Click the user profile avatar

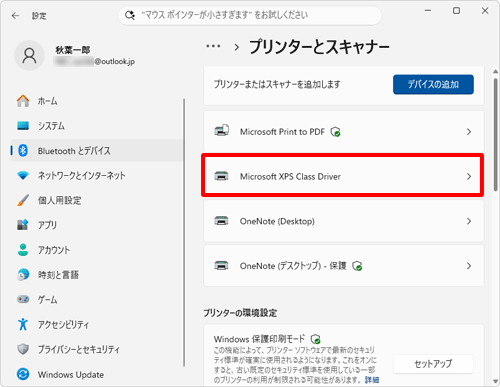click(29, 56)
